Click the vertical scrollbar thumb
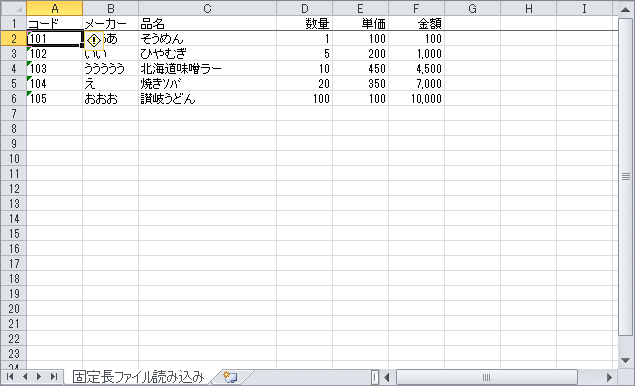This screenshot has height=386, width=635. (x=626, y=177)
